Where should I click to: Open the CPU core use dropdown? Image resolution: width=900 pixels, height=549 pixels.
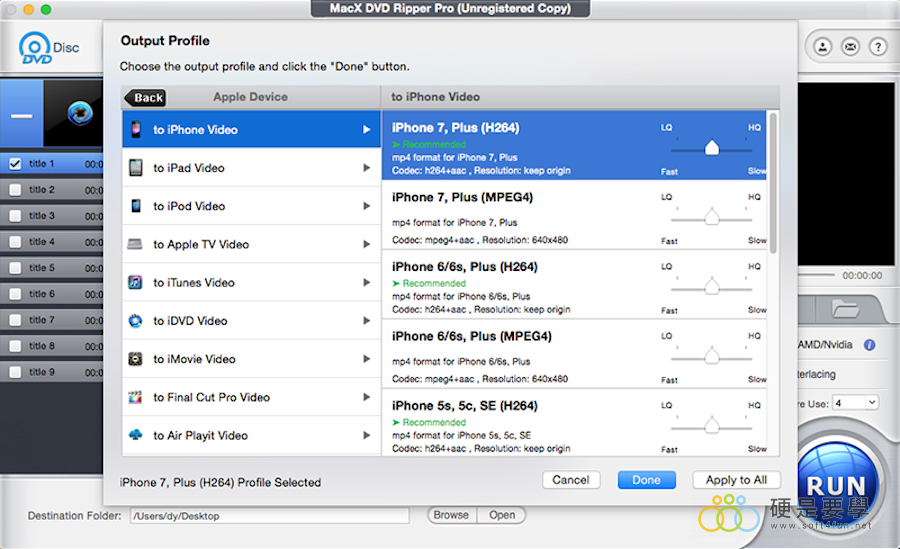(856, 402)
